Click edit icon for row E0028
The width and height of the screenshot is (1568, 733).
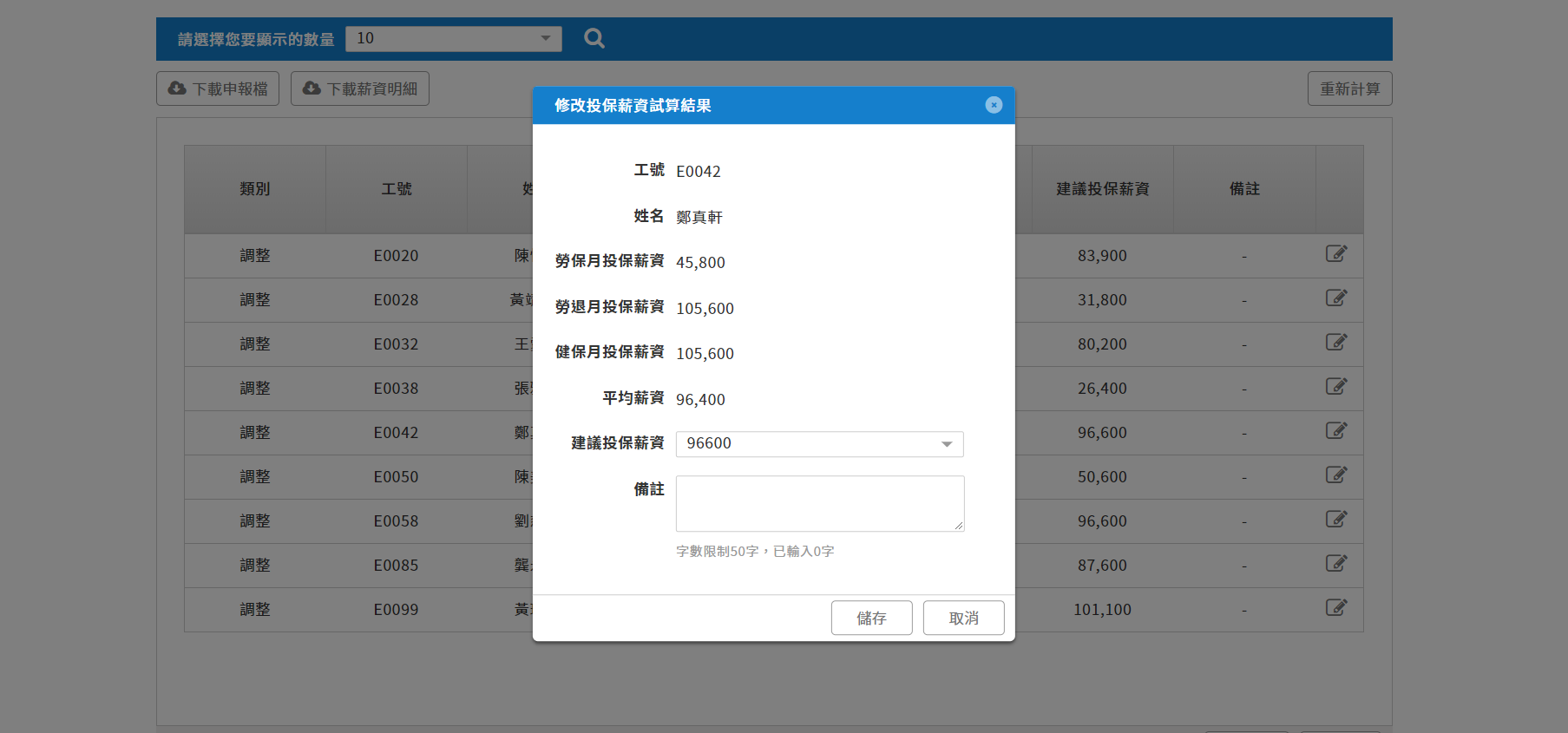point(1336,298)
